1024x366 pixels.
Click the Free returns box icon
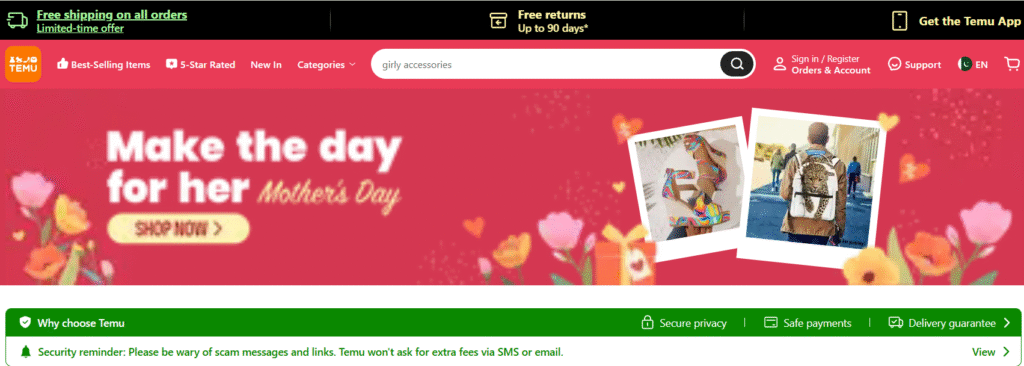pyautogui.click(x=498, y=21)
